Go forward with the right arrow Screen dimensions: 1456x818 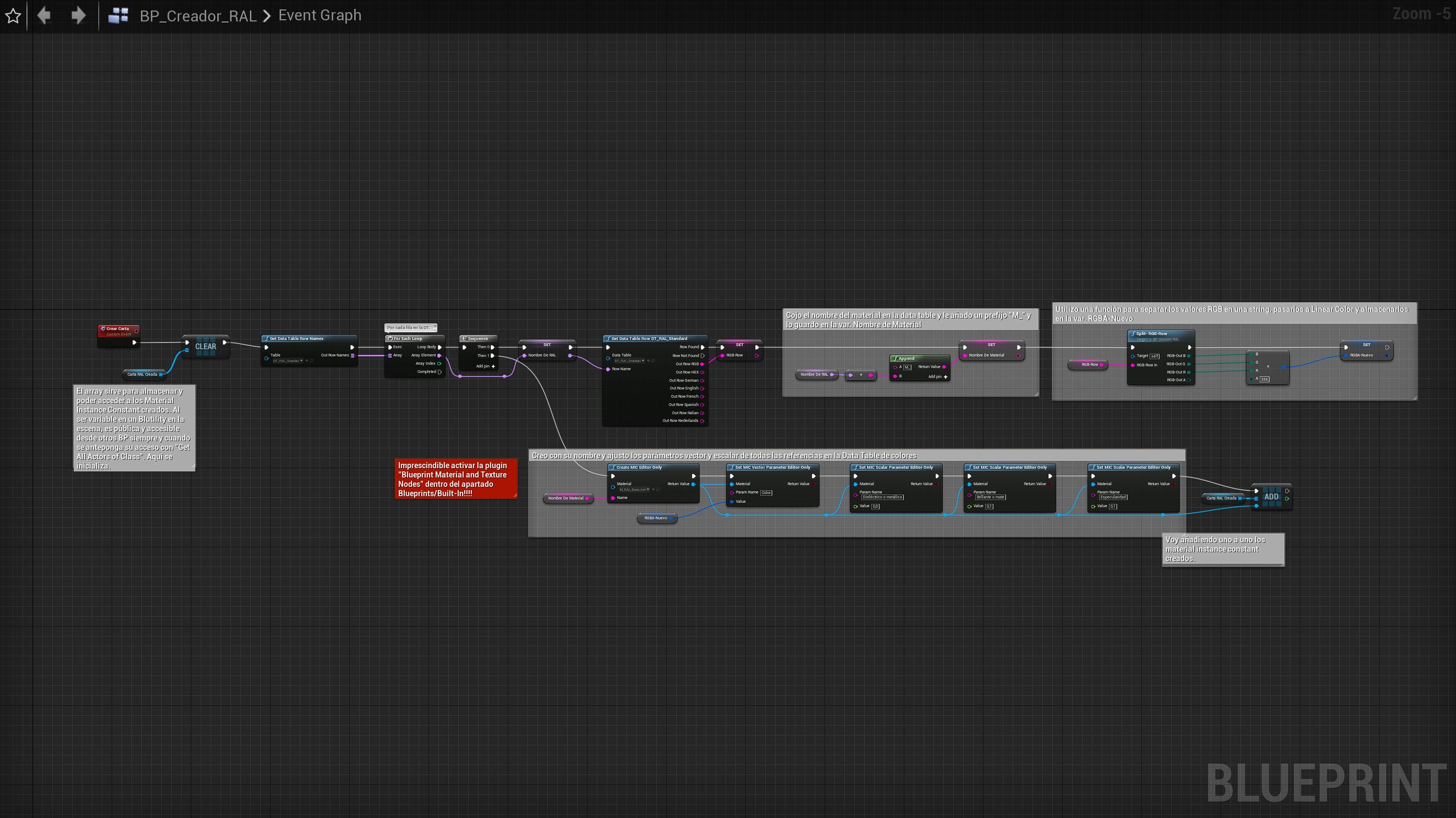point(78,15)
